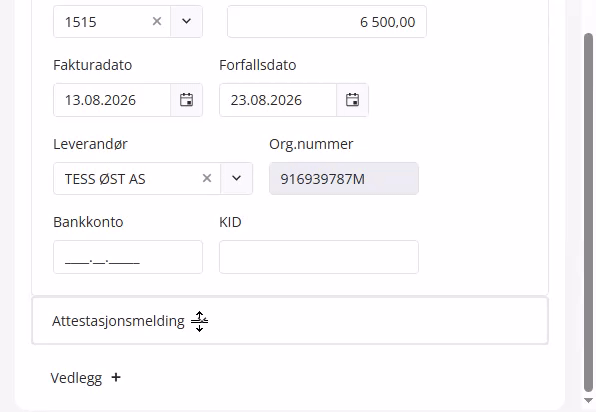596x412 pixels.
Task: Click the Attestasjonsmelding section header
Action: coord(290,321)
